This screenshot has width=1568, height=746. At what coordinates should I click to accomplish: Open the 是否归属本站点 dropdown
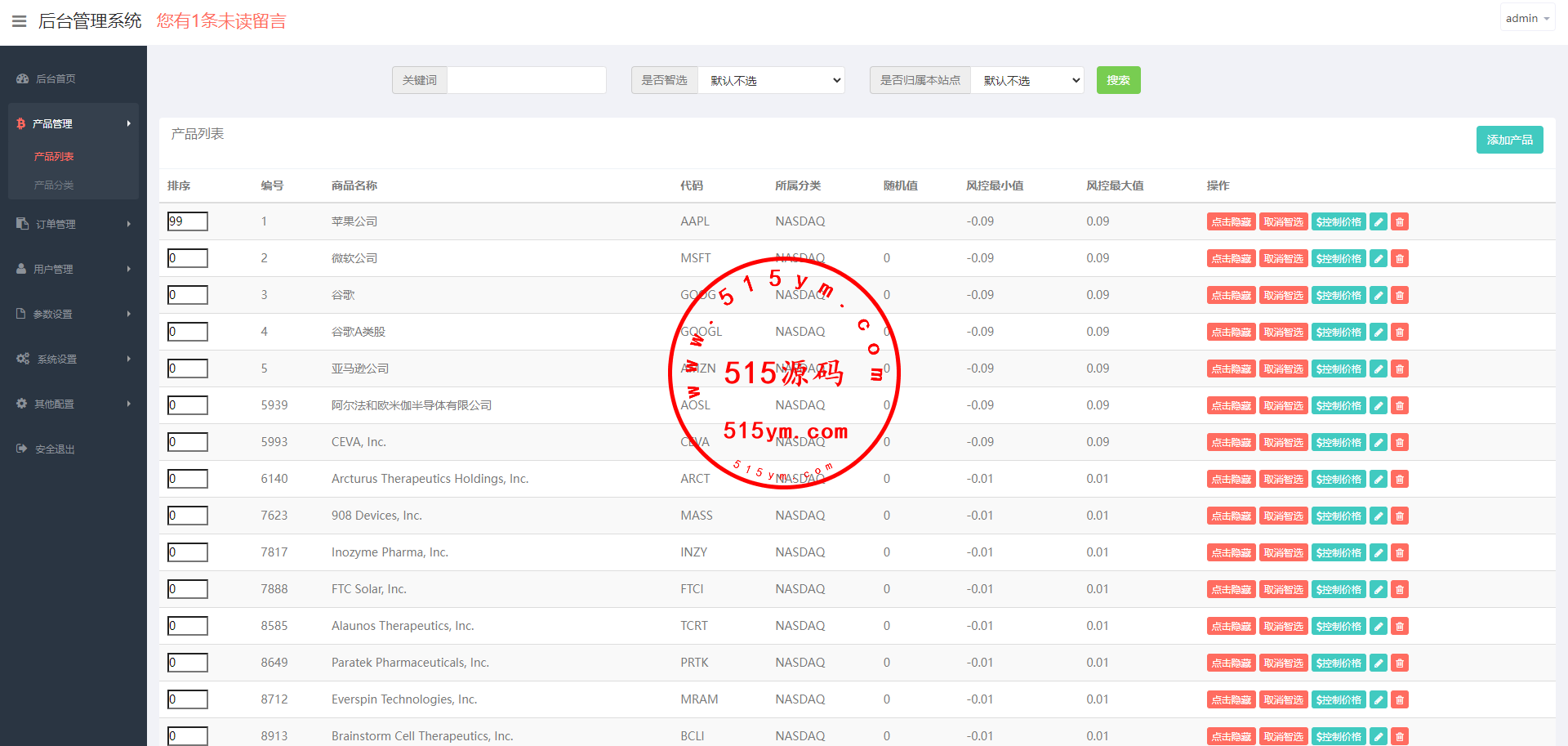(x=1027, y=80)
